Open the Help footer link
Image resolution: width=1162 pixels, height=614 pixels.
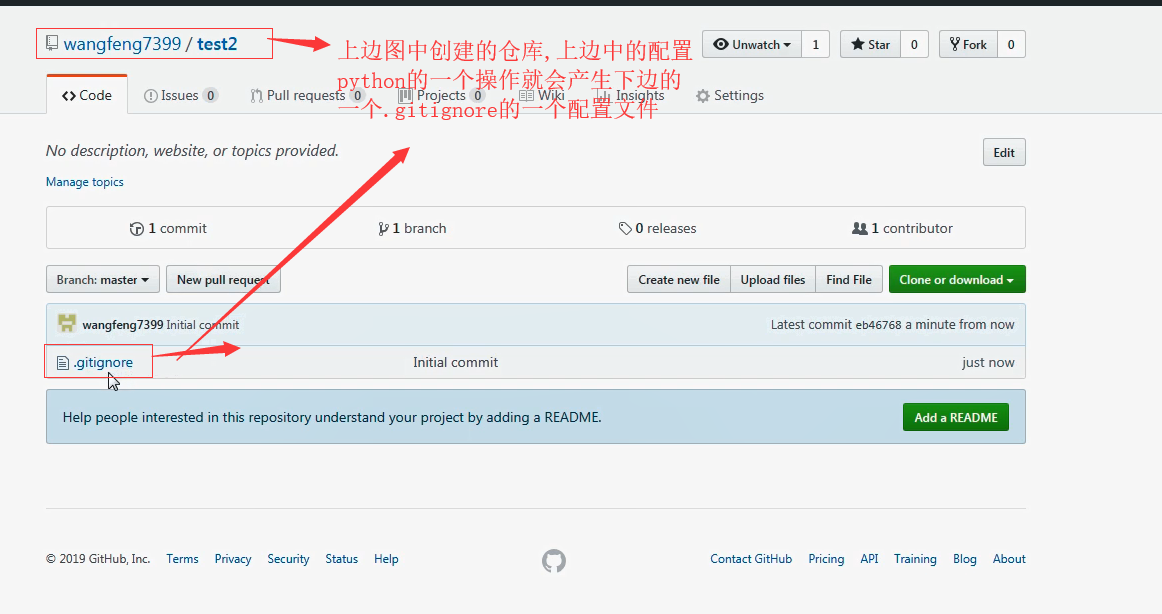(x=386, y=558)
